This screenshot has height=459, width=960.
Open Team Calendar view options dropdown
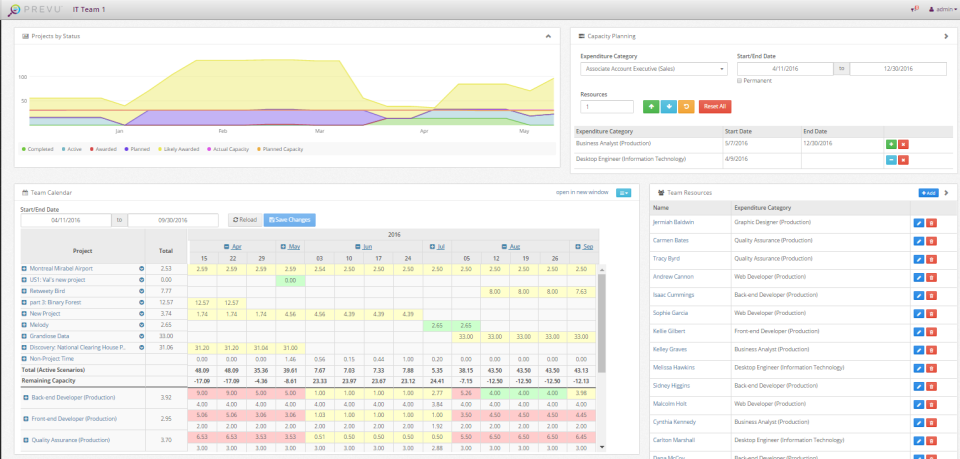(x=623, y=192)
